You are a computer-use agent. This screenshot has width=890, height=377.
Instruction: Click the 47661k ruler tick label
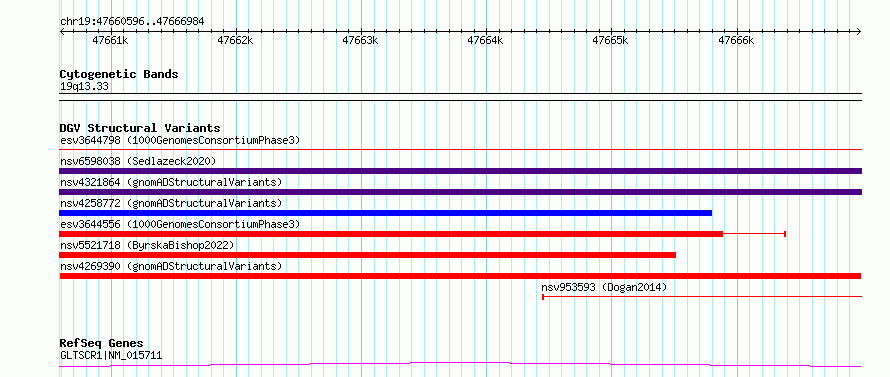[x=110, y=40]
